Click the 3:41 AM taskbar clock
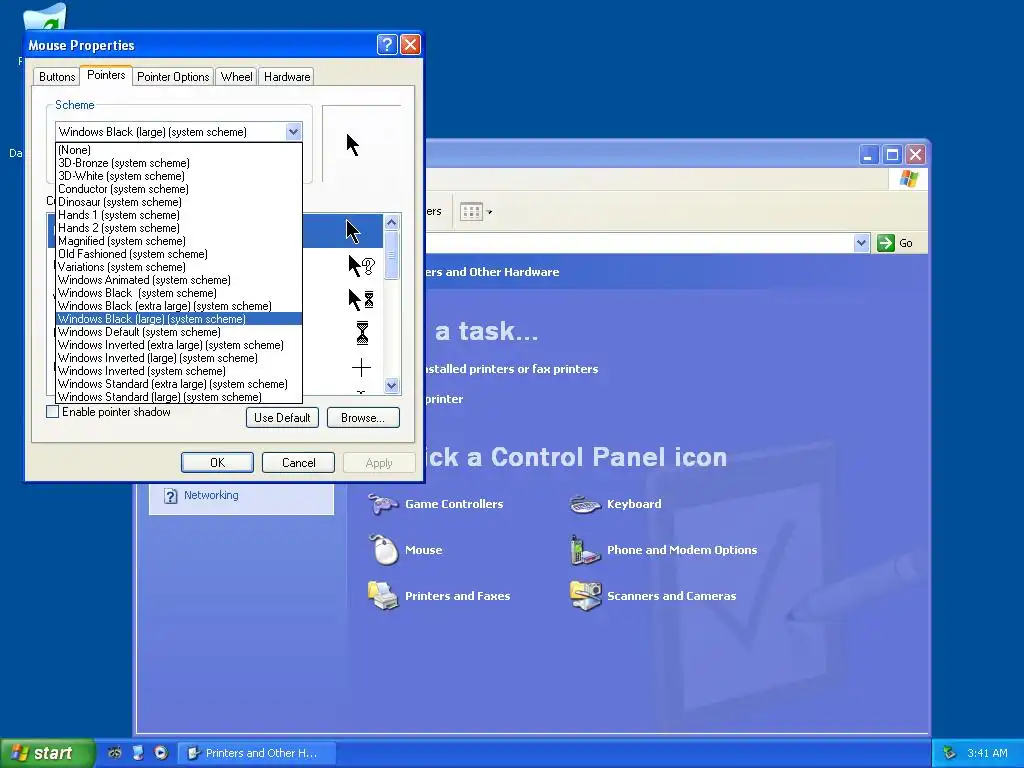The width and height of the screenshot is (1024, 768). (x=987, y=753)
